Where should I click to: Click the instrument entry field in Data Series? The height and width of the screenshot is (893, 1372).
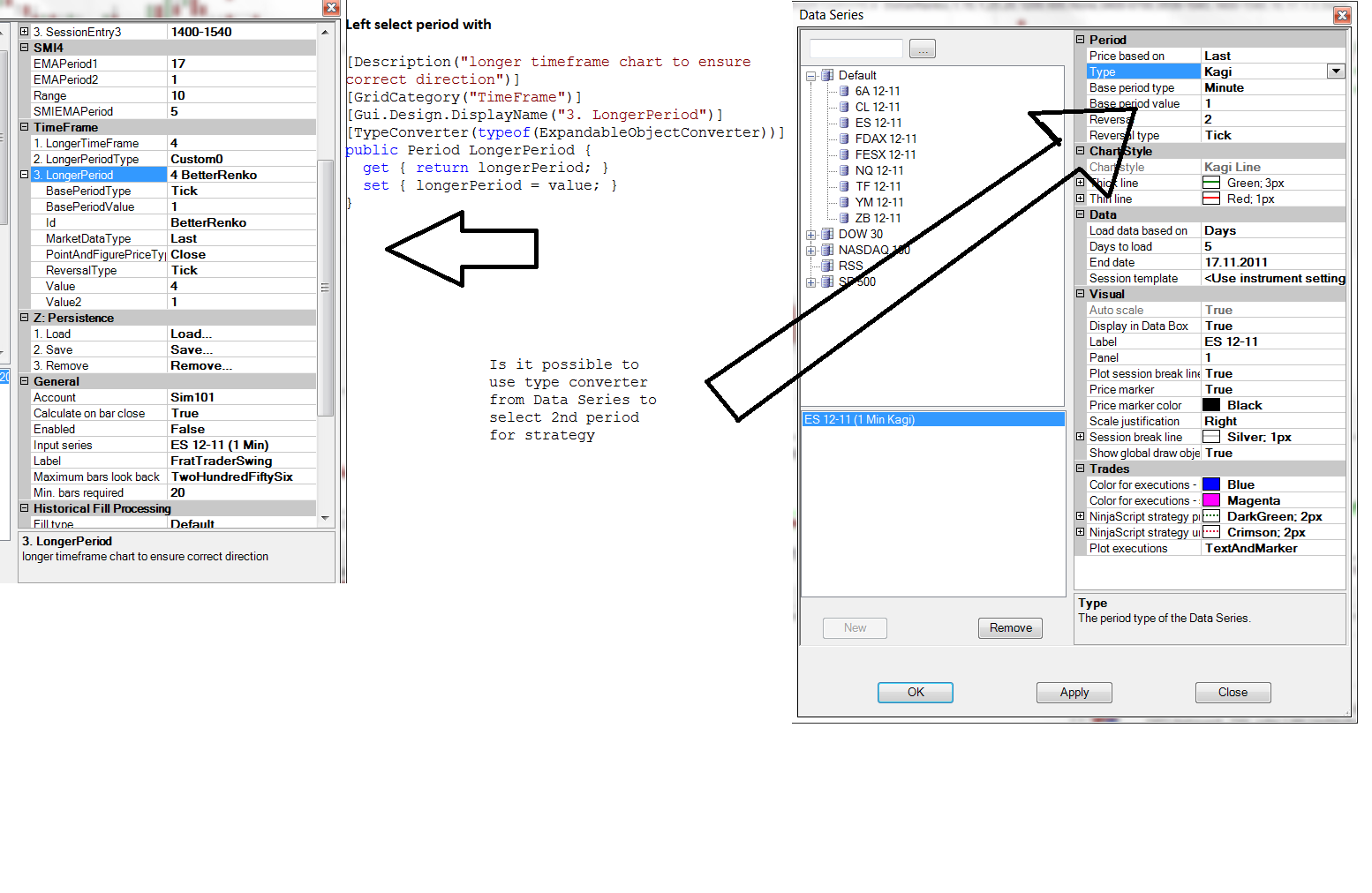tap(856, 49)
